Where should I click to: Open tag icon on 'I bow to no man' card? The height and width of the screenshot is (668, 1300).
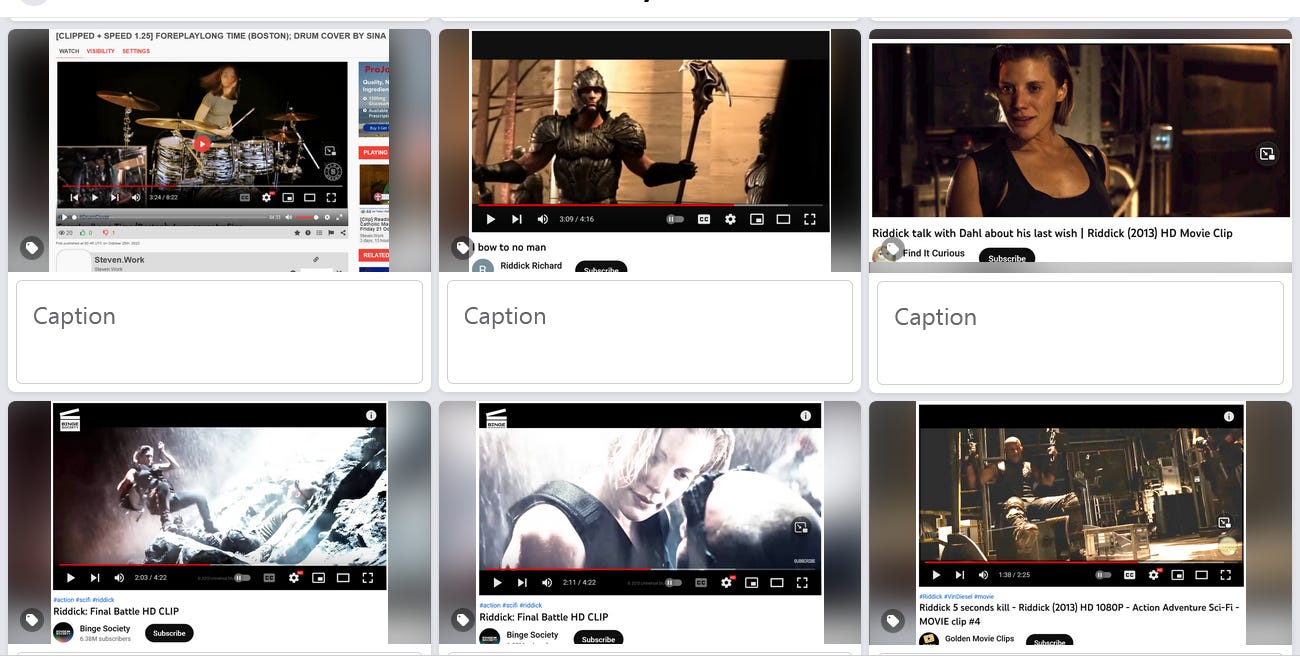pos(462,248)
